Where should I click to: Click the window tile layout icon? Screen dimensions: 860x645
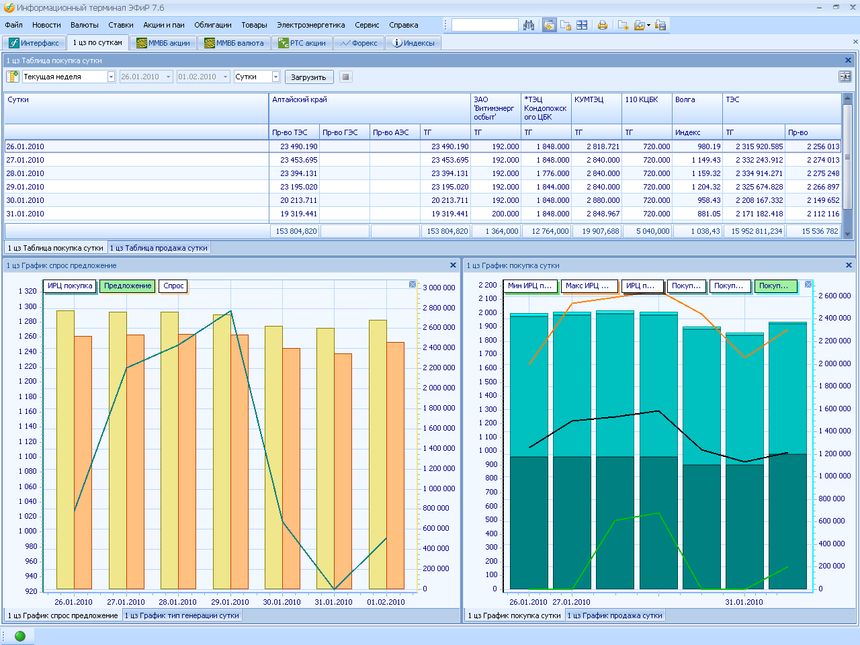[582, 25]
